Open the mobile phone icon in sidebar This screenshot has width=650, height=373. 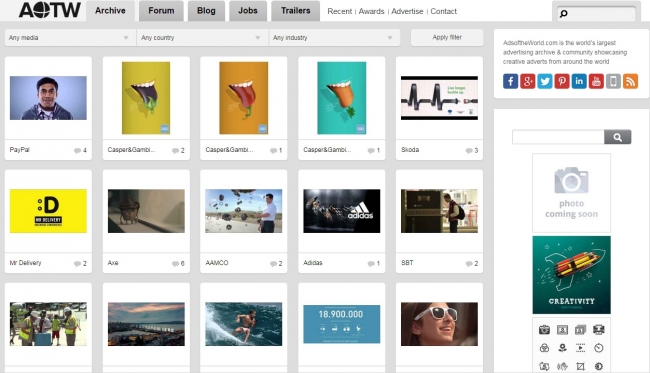click(x=614, y=81)
